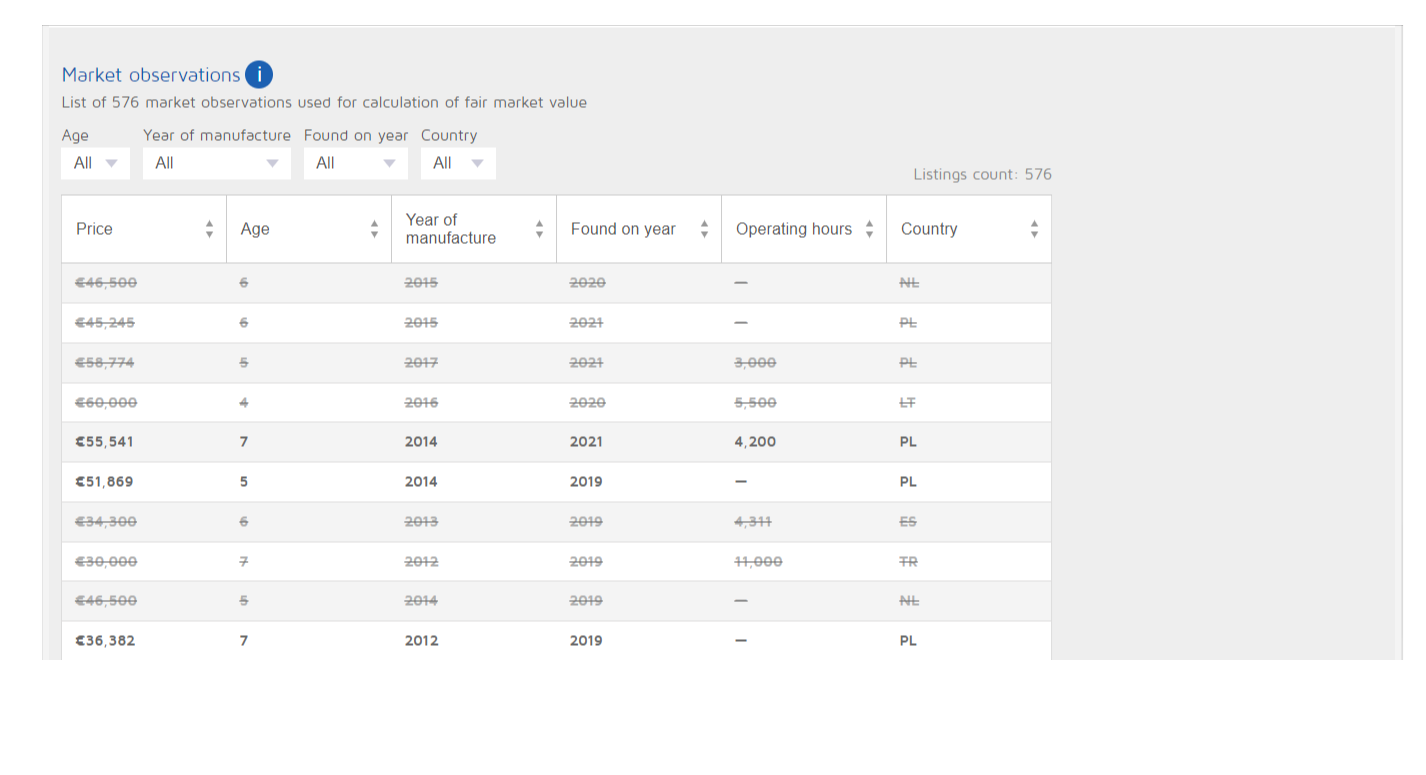Screen dimensions: 1426x775
Task: Sort table by Age column arrows
Action: click(374, 229)
